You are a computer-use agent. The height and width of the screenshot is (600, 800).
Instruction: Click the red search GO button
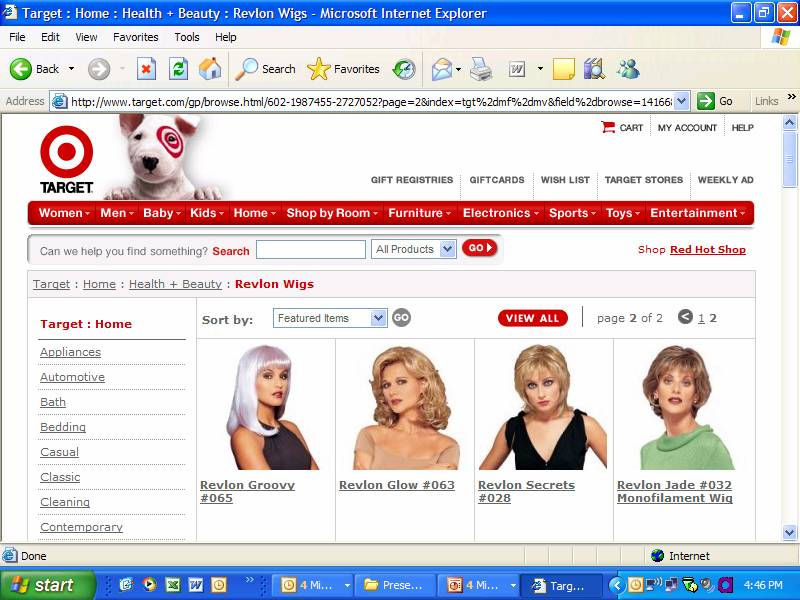point(479,248)
